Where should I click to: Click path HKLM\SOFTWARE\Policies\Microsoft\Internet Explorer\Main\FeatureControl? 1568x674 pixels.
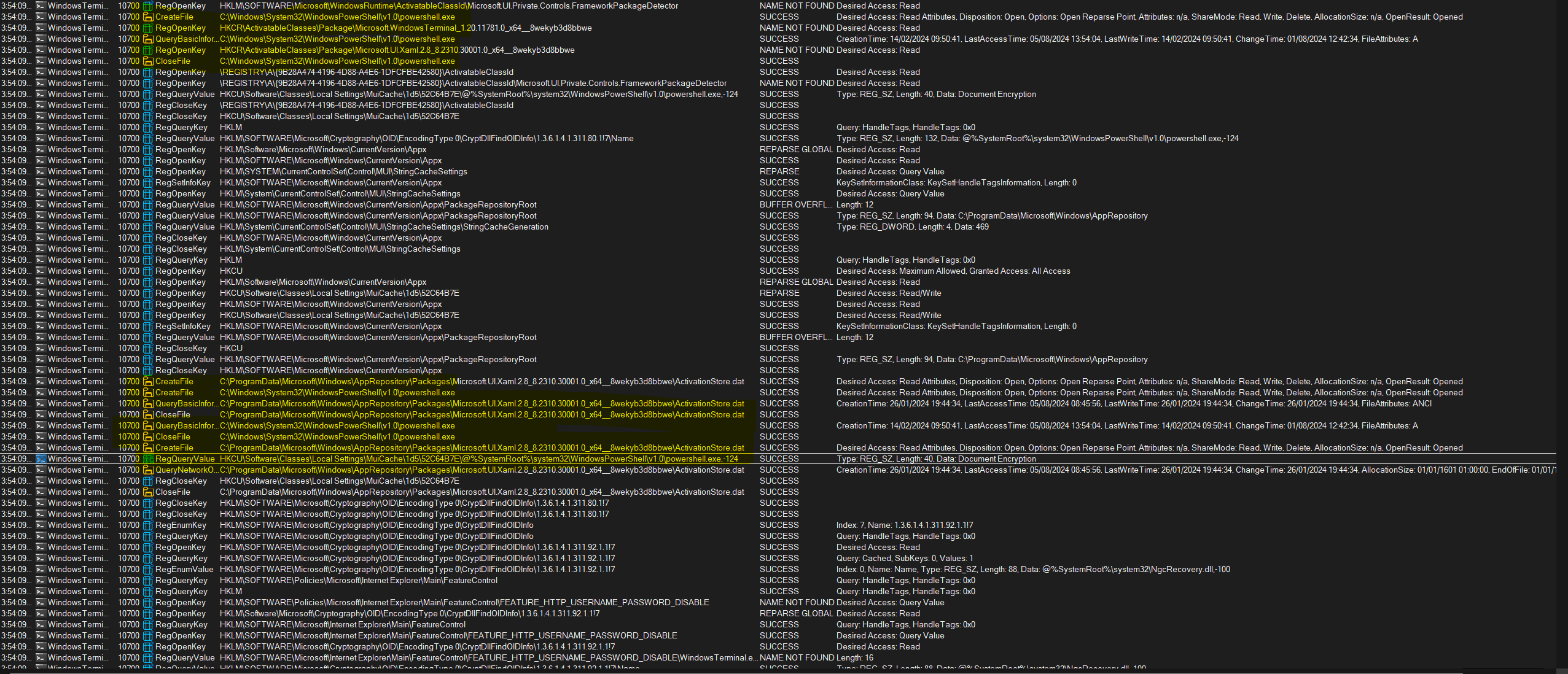(359, 580)
